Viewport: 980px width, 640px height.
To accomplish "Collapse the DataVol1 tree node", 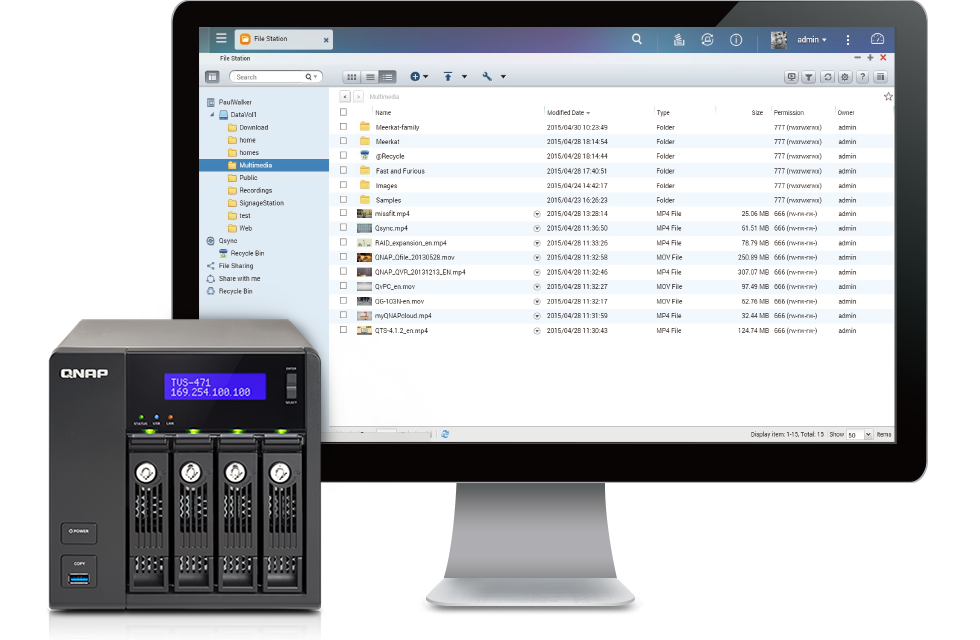I will tap(212, 114).
